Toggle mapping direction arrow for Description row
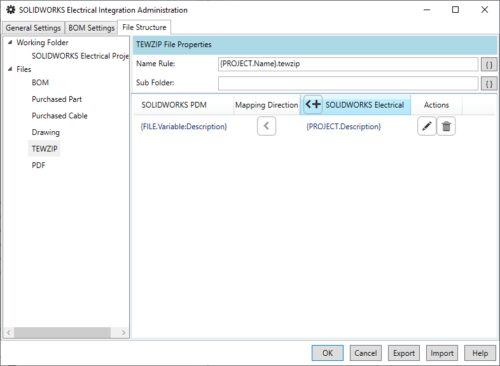Viewport: 500px width, 366px height. pos(266,126)
